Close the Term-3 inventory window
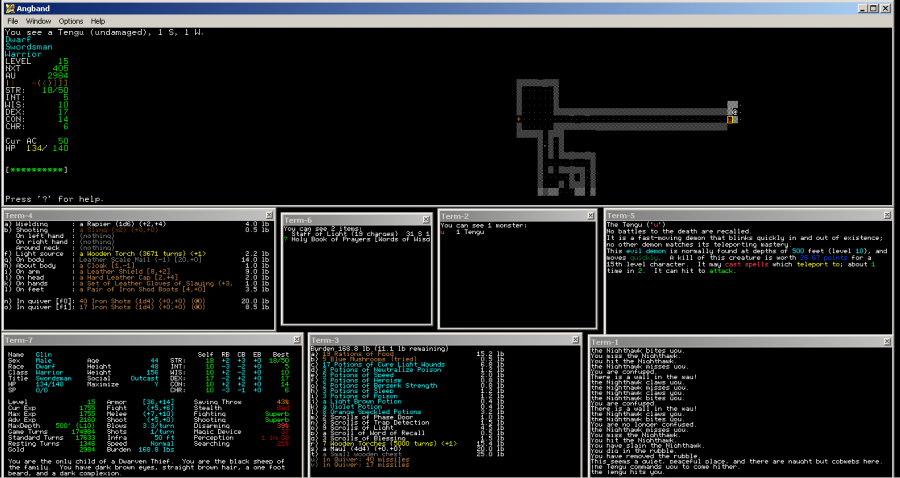The width and height of the screenshot is (900, 478). click(x=575, y=340)
